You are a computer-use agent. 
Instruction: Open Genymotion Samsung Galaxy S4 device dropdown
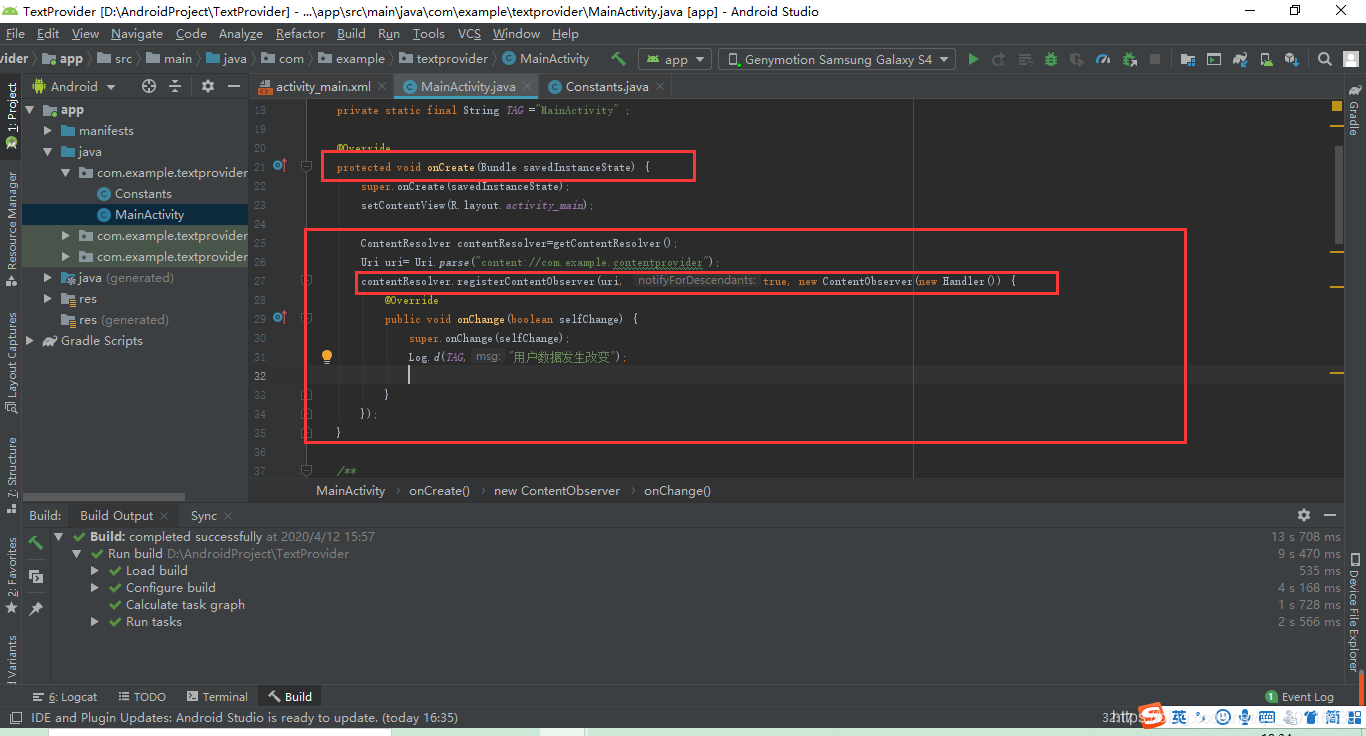click(837, 59)
